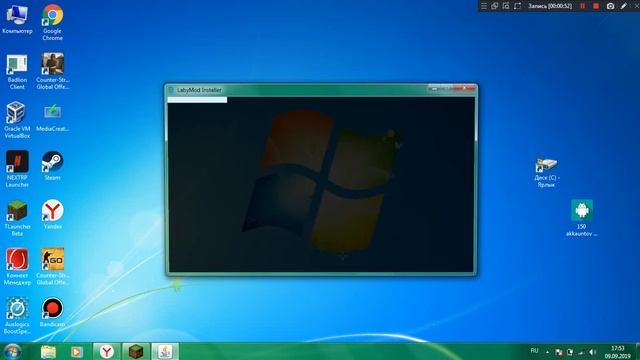Switch to the Java installer taskbar button
Image resolution: width=640 pixels, height=360 pixels.
[x=165, y=351]
